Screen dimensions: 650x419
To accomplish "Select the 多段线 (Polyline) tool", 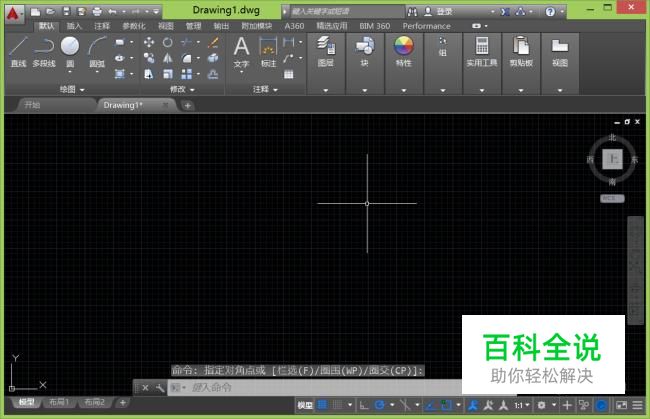I will click(x=44, y=51).
